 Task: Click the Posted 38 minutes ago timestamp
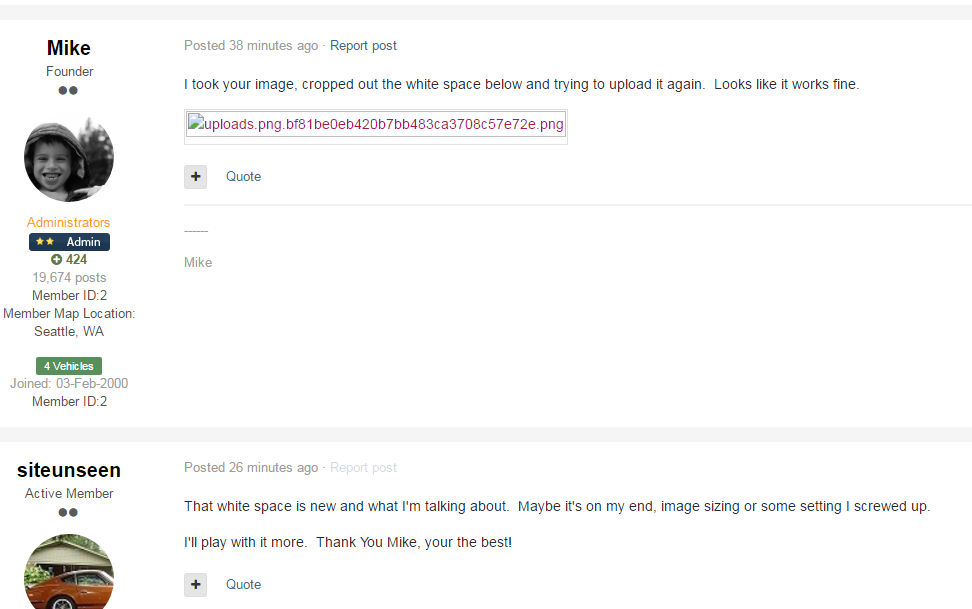point(251,46)
